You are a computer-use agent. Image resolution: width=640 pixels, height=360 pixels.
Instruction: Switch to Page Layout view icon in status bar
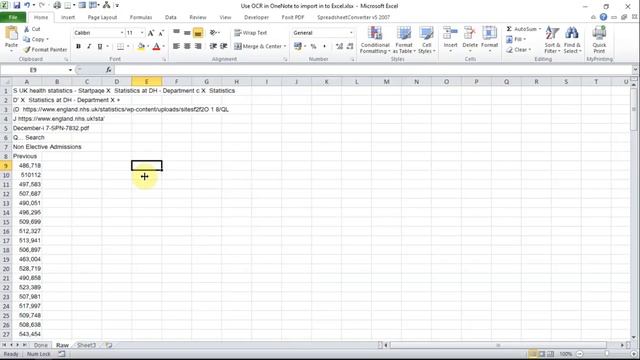pos(542,354)
